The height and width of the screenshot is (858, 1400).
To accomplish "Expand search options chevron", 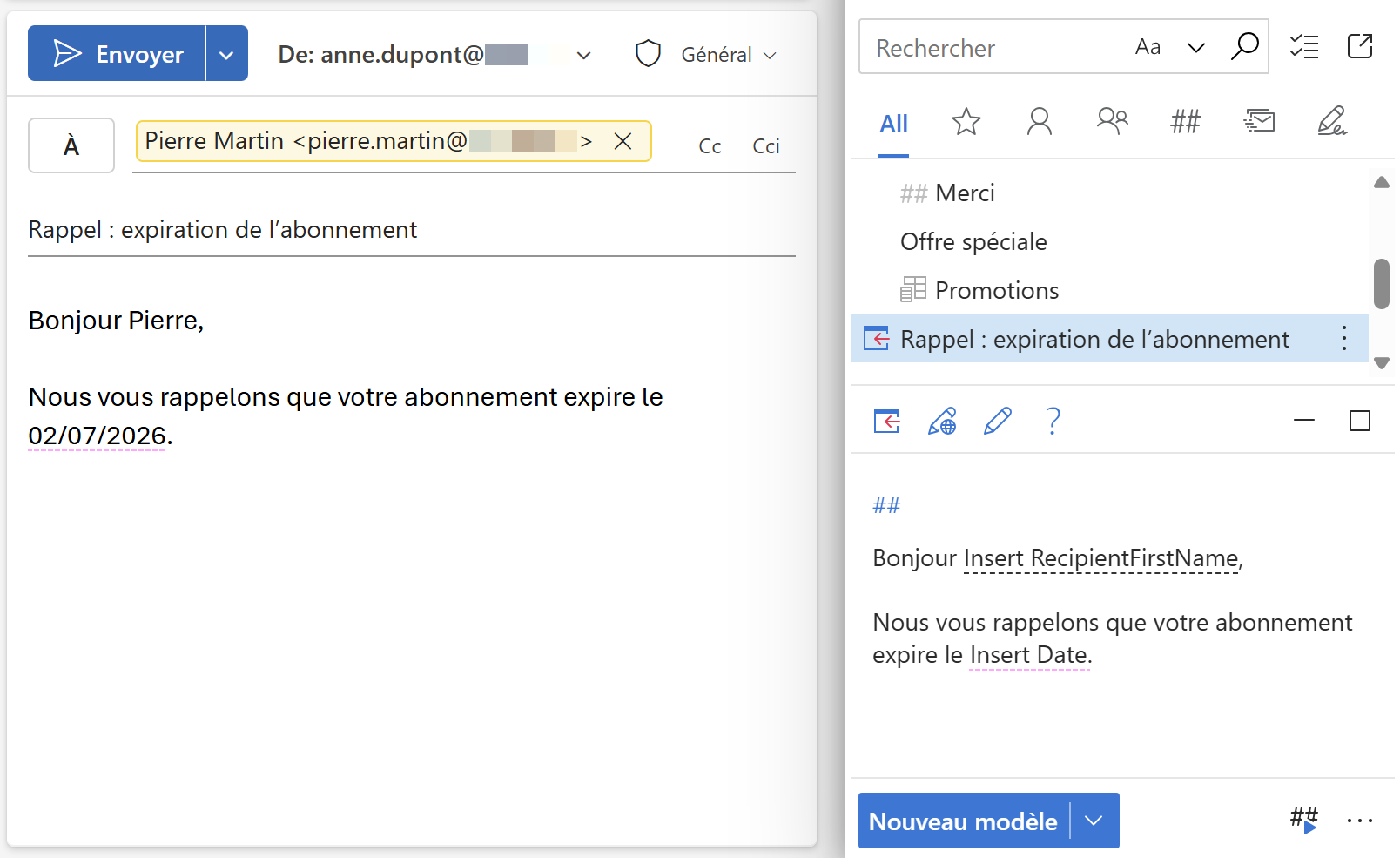I will click(x=1196, y=48).
